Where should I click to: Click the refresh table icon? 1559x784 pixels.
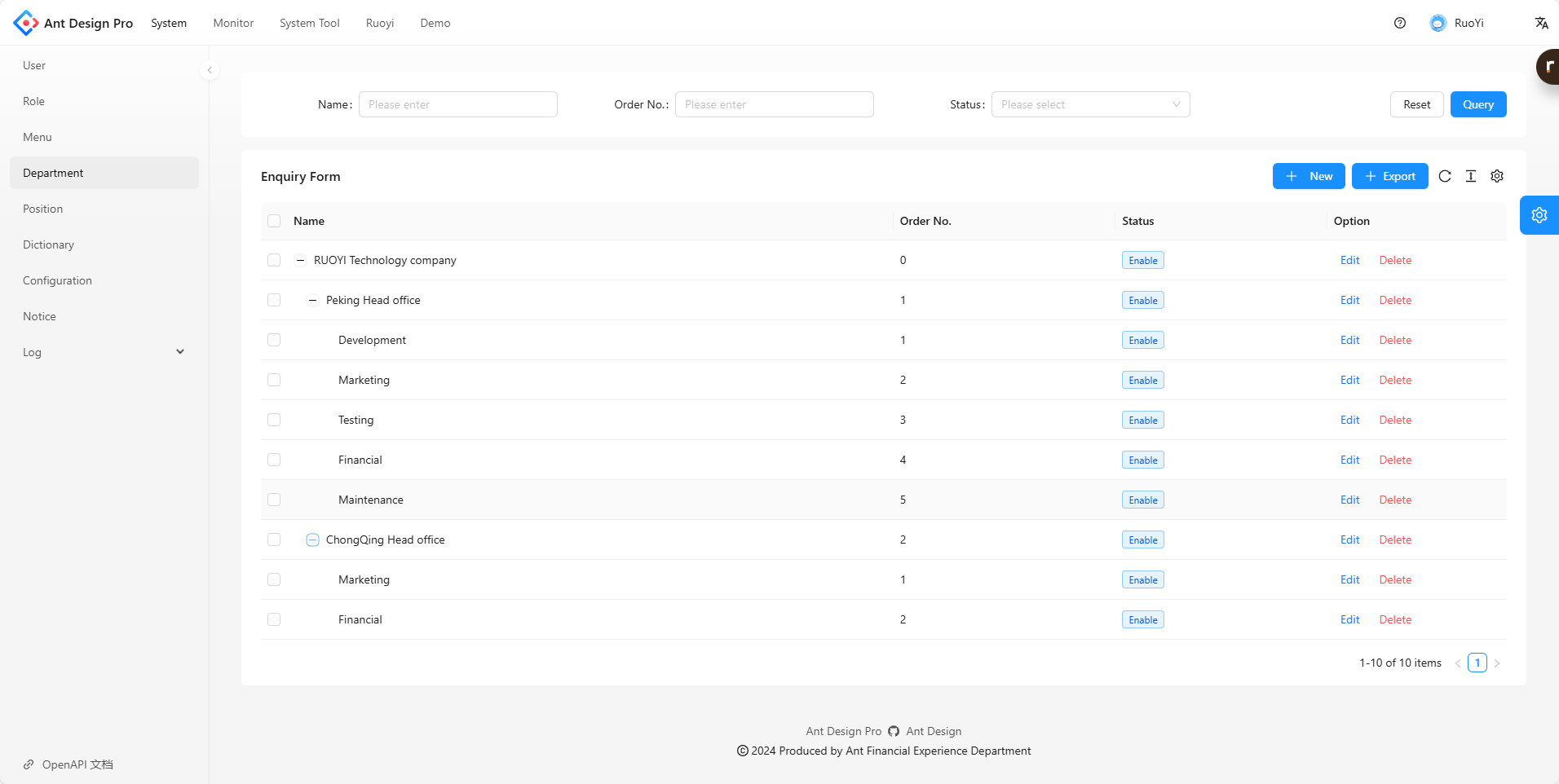click(1445, 176)
